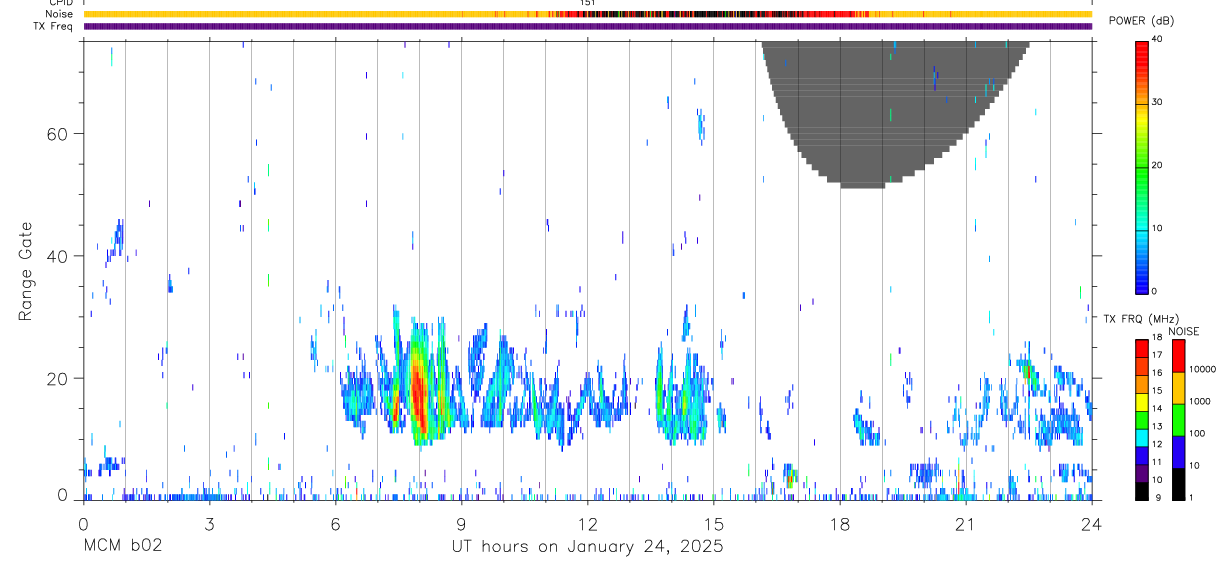Click the 100 tick on NOISE legend
Screen dimensions: 1228x567
click(x=1196, y=434)
